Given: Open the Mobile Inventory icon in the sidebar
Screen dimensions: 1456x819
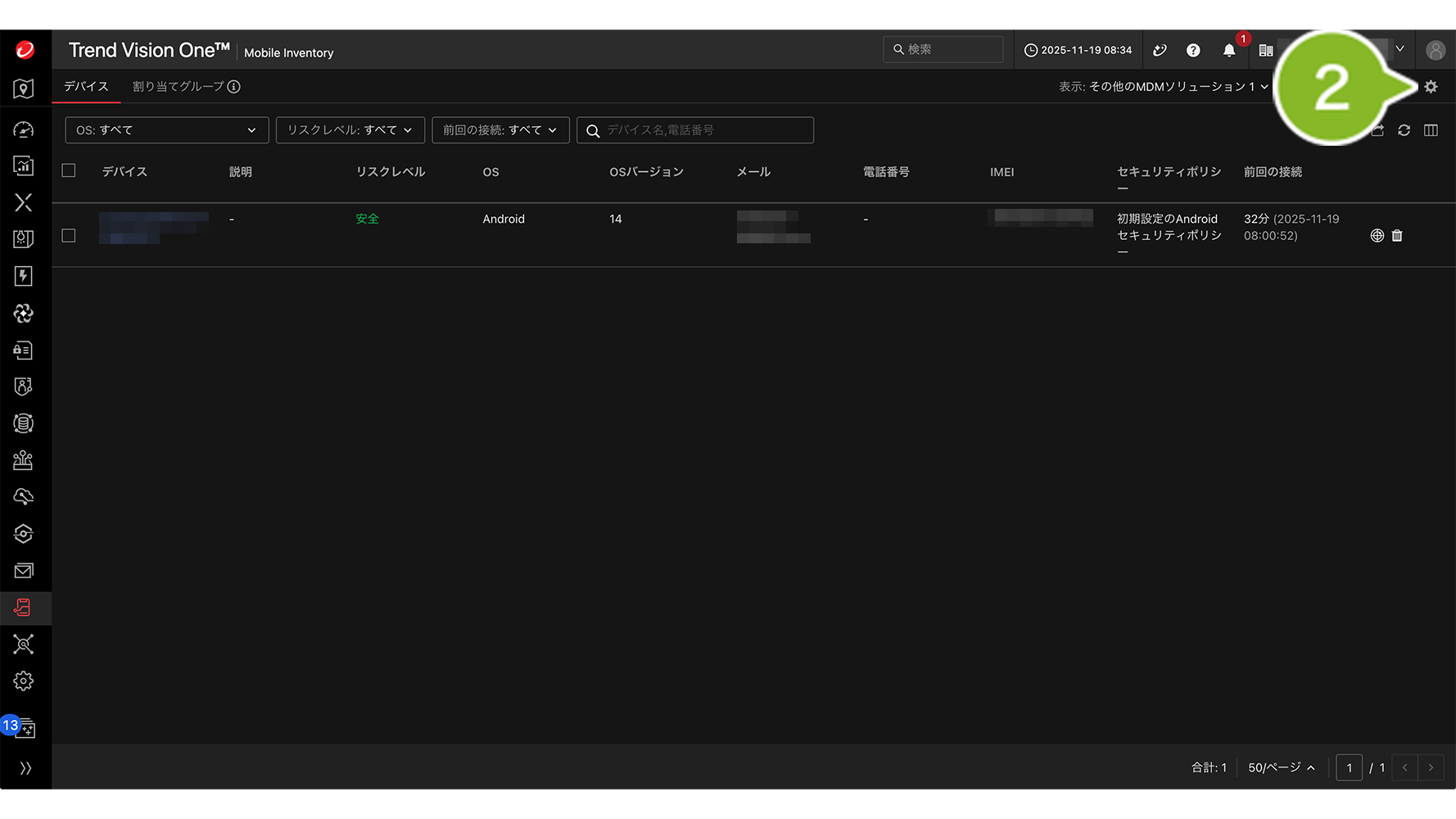Looking at the screenshot, I should coord(24,608).
